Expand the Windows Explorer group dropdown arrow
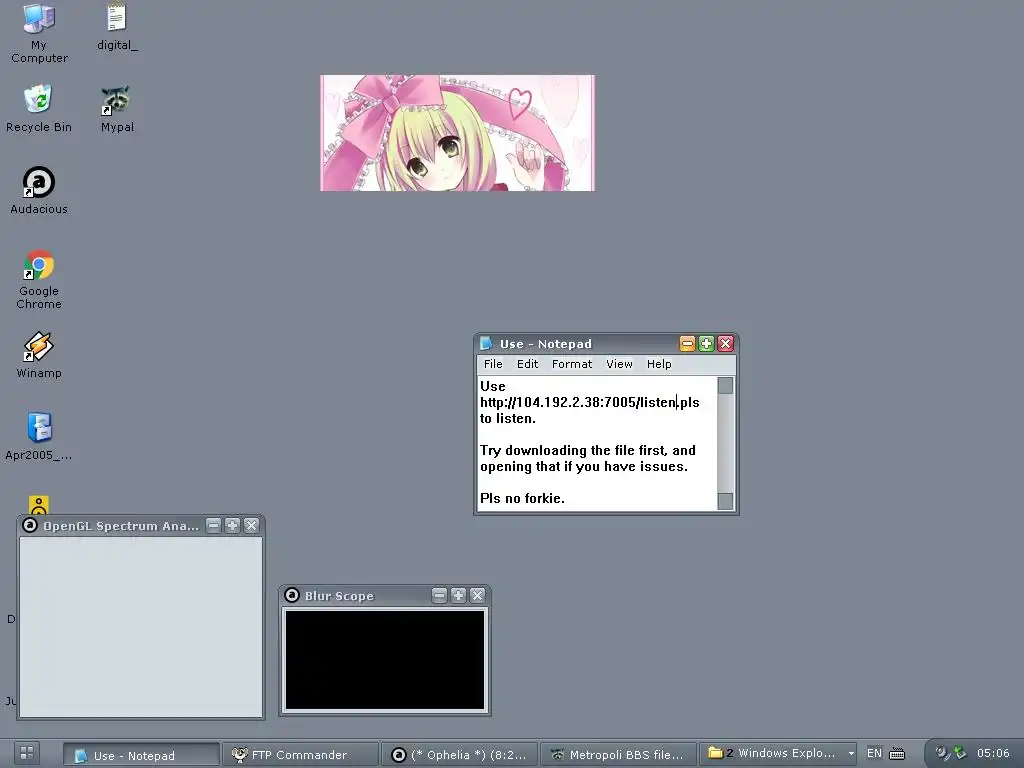Screen dimensions: 1024x768 pos(851,754)
